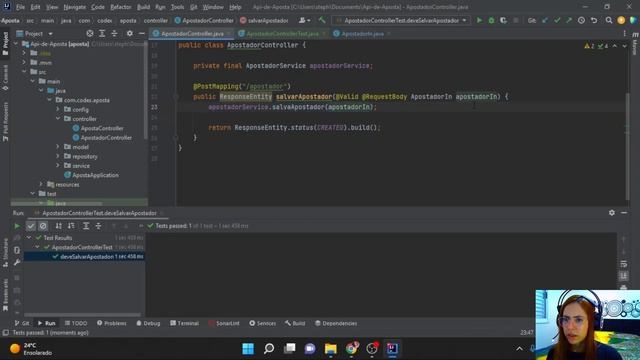Click IntelliJ IDEA icon in taskbar
The width and height of the screenshot is (640, 360).
[x=392, y=349]
